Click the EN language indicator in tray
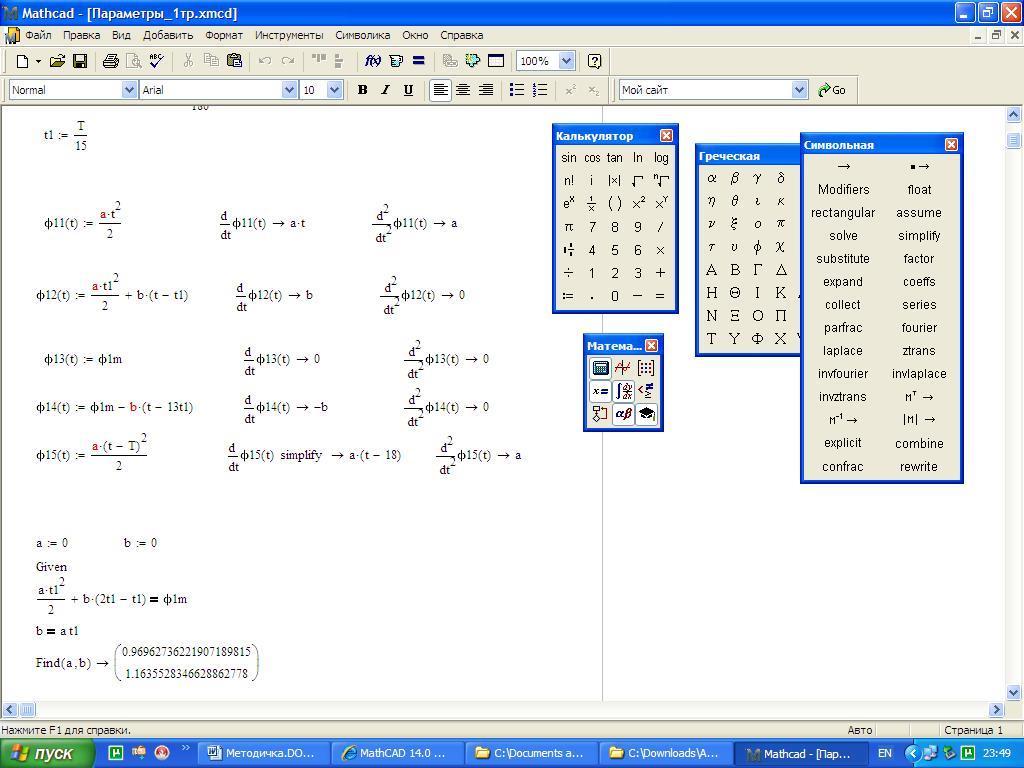The image size is (1024, 768). 885,754
